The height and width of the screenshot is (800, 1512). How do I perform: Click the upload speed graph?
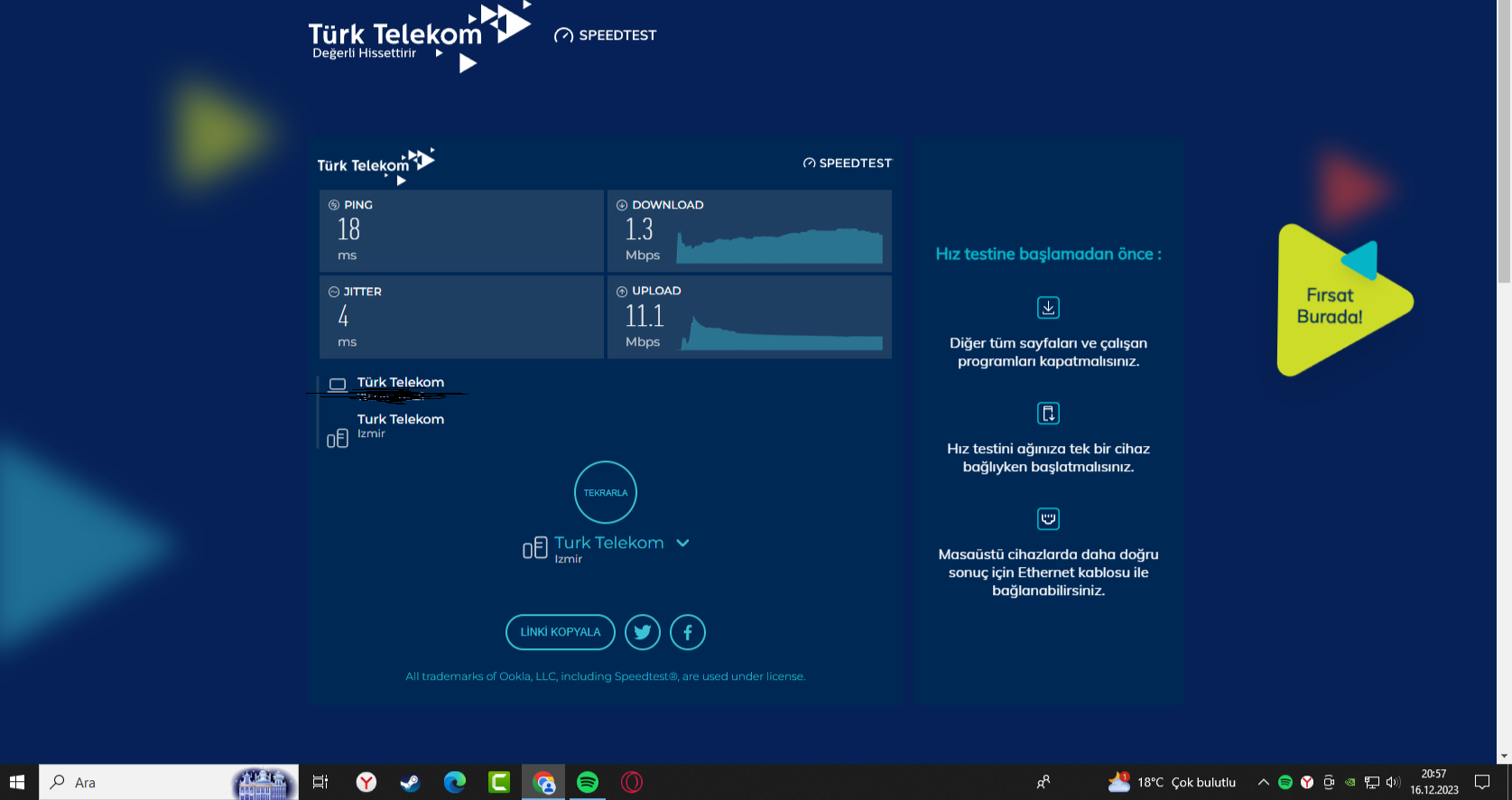pos(782,332)
